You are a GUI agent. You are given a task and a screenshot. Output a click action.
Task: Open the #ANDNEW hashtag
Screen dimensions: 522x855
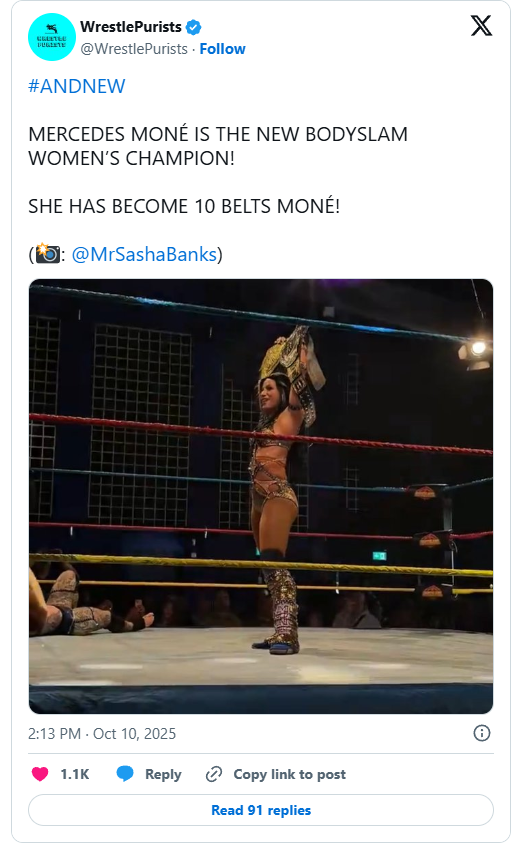(x=76, y=86)
